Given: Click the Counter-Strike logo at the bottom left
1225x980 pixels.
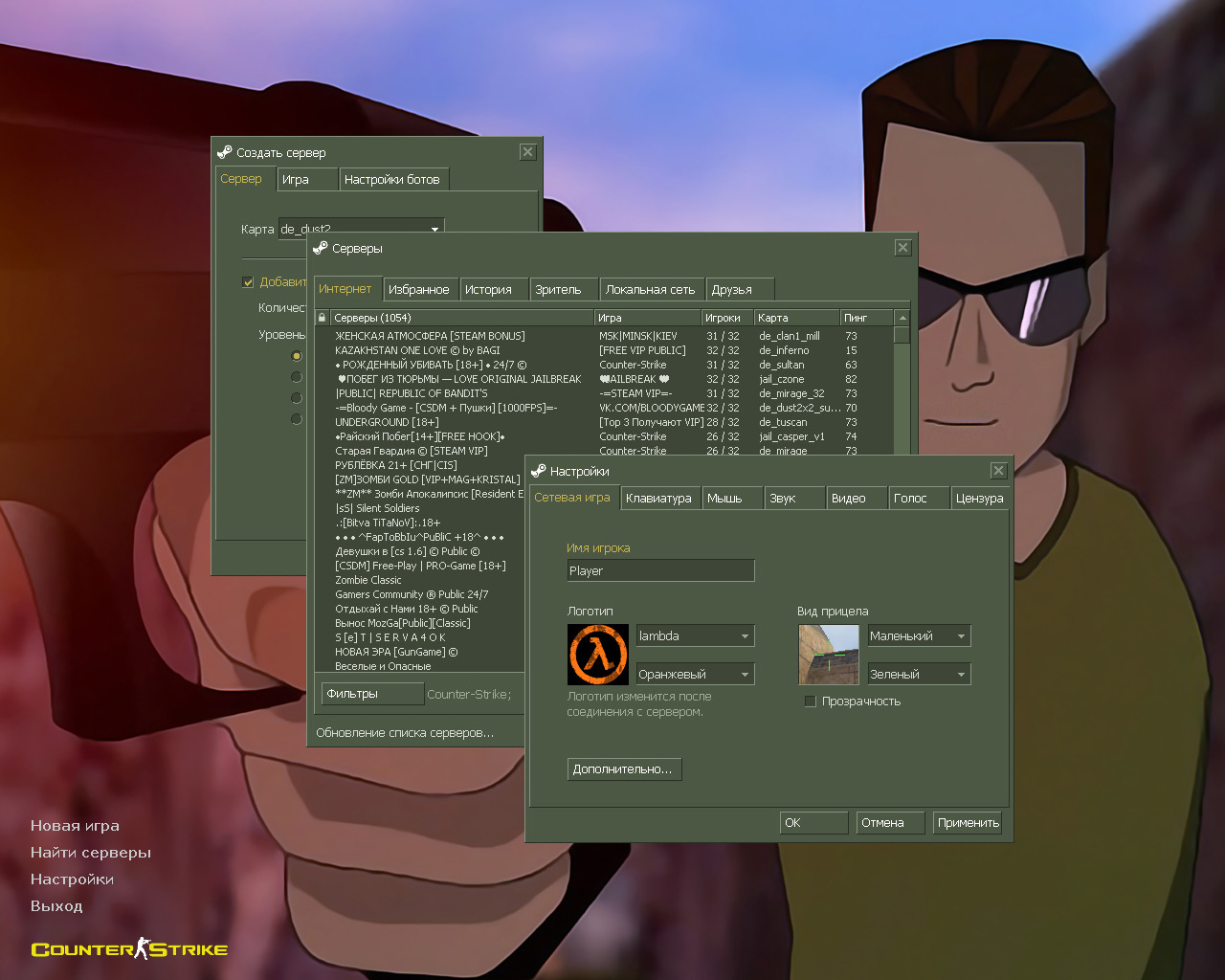Looking at the screenshot, I should click(129, 949).
